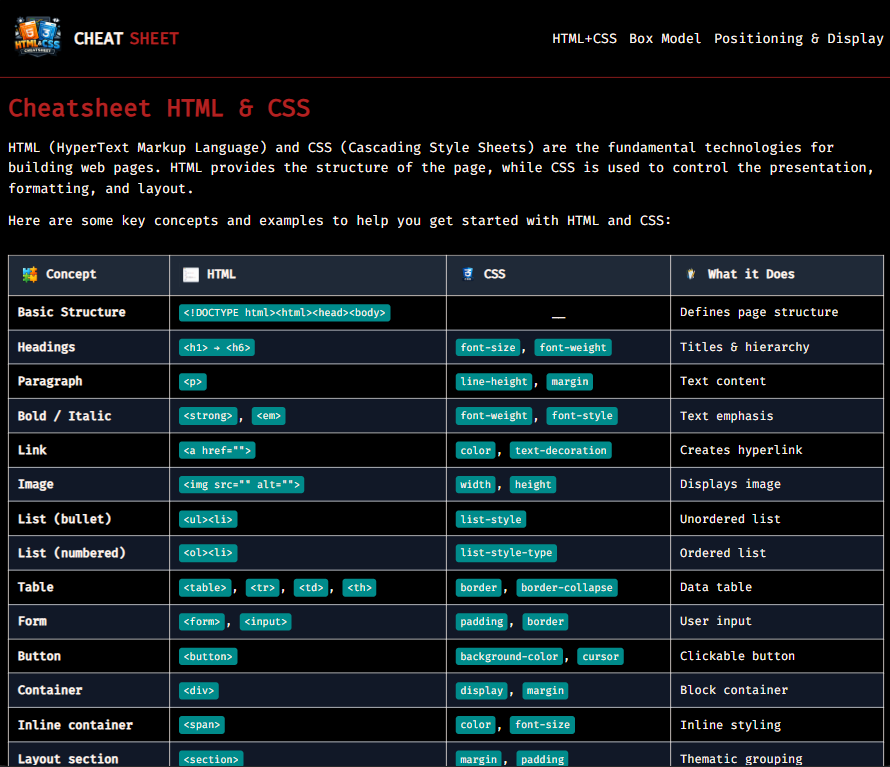This screenshot has width=890, height=767.
Task: Click the <tr> code tag
Action: [x=263, y=588]
